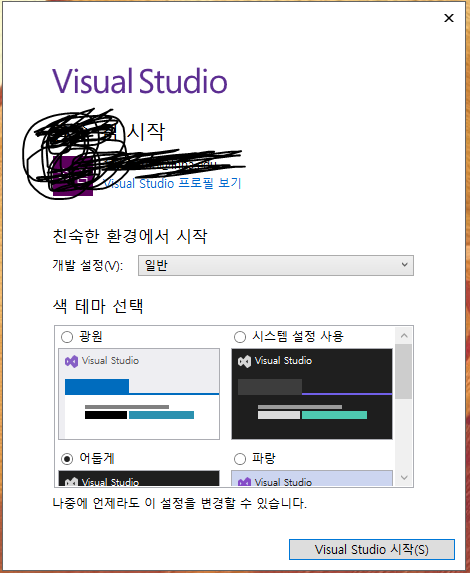
Task: Click the 개발 설정(V): label
Action: (88, 265)
